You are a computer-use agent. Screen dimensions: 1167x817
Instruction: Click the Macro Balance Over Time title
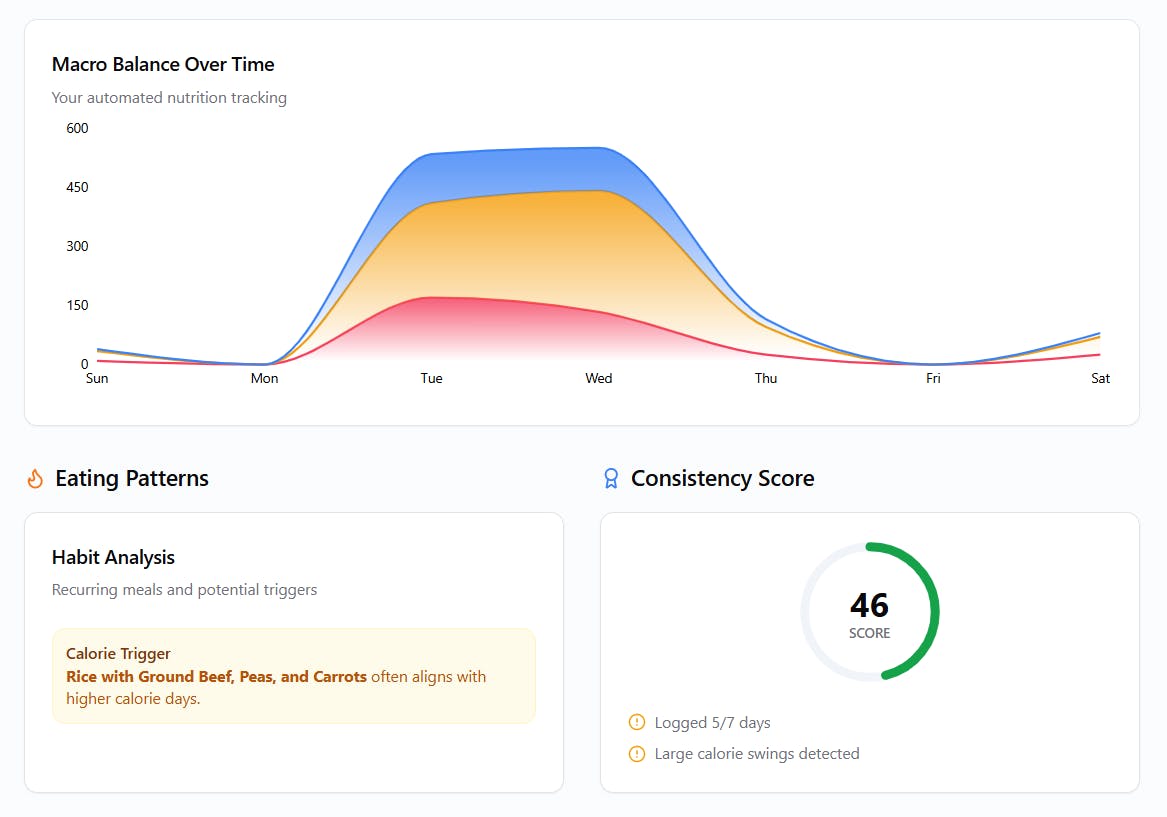(x=163, y=65)
